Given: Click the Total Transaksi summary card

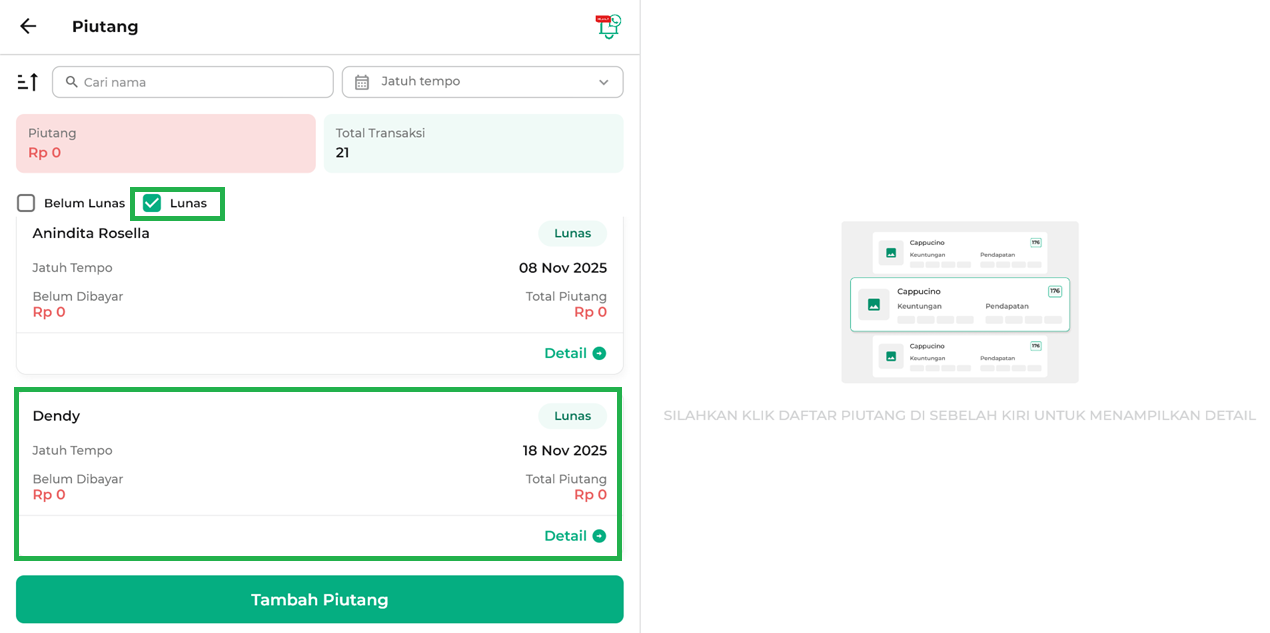Looking at the screenshot, I should point(473,143).
